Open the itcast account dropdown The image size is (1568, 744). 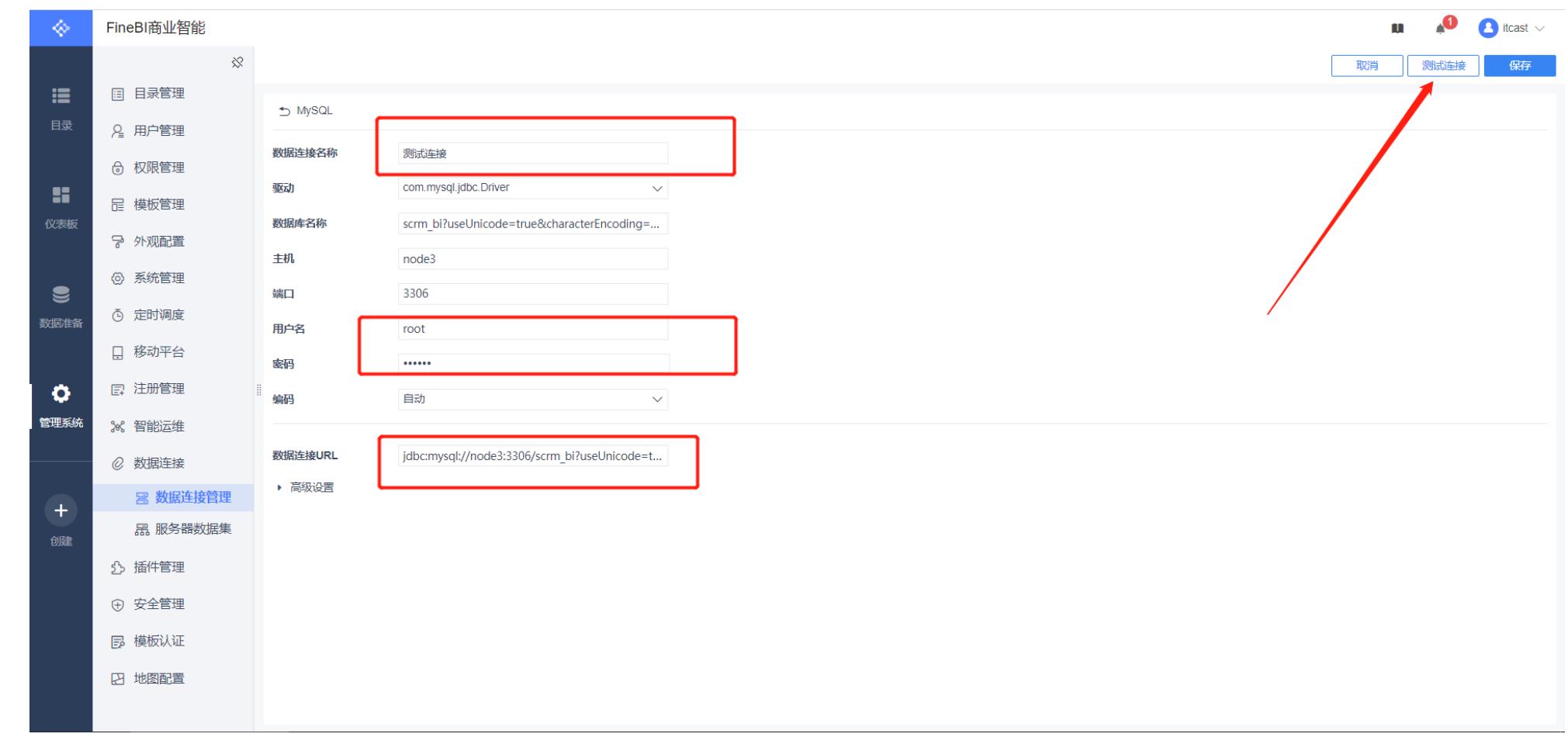tap(1539, 28)
